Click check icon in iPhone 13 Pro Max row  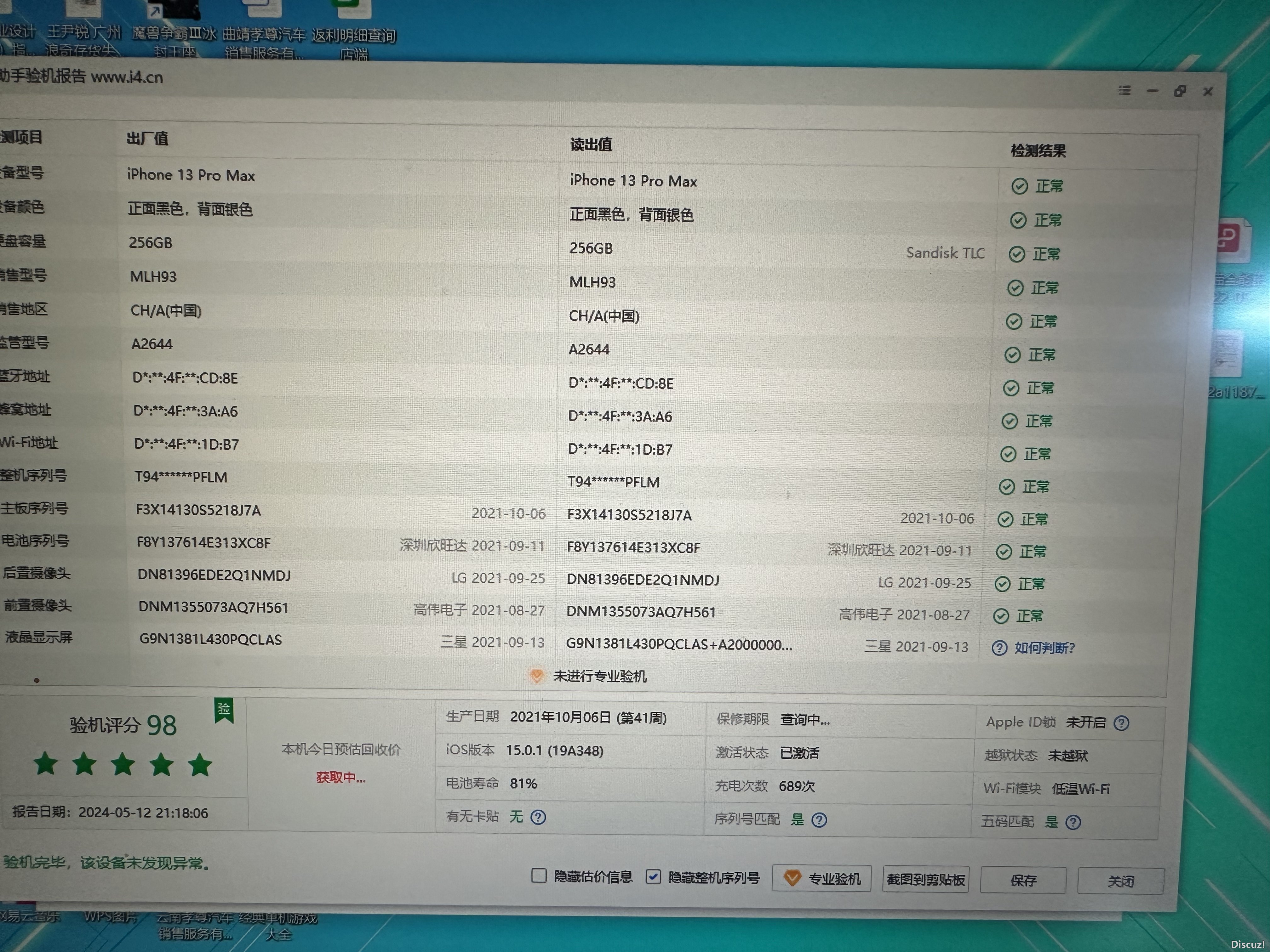[1020, 186]
